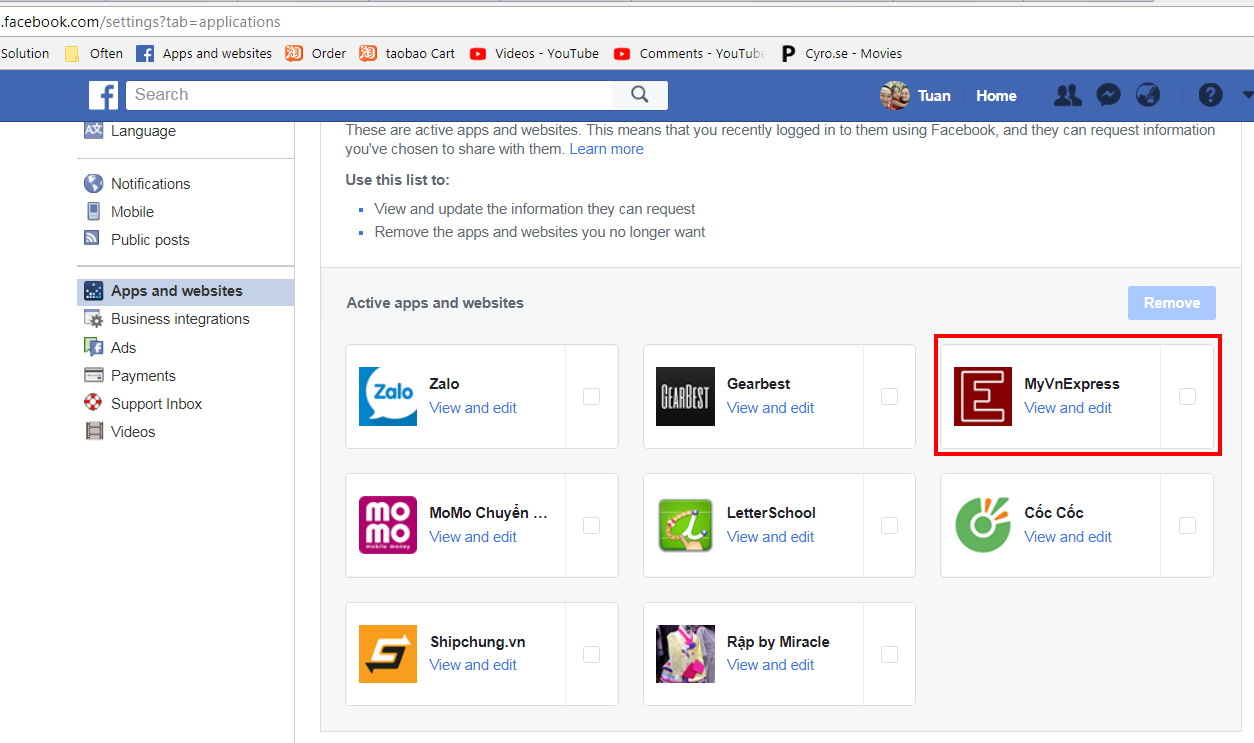Open the taobao Cart bookmark
The height and width of the screenshot is (743, 1254).
tap(407, 53)
